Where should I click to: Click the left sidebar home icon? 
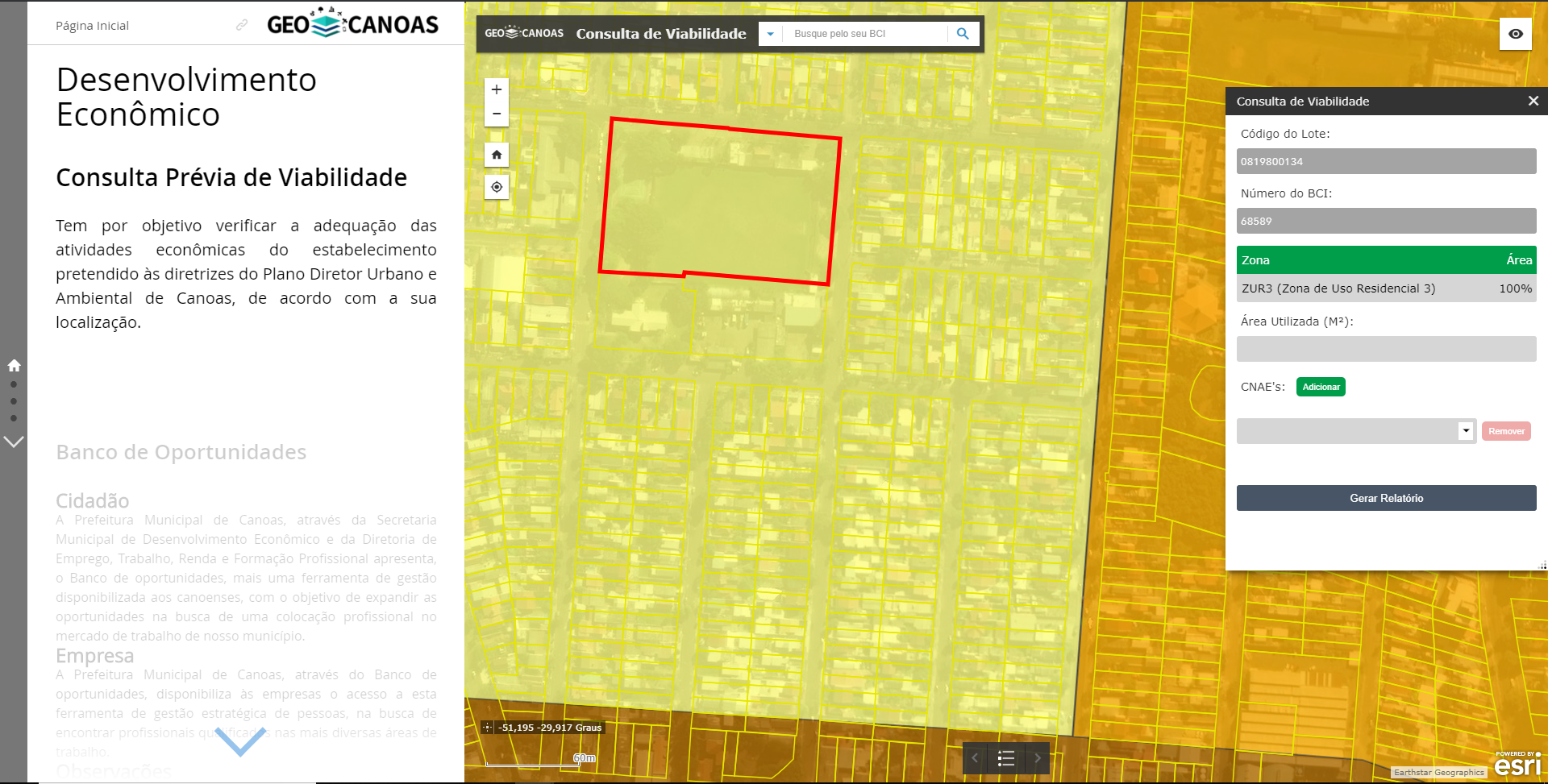14,365
